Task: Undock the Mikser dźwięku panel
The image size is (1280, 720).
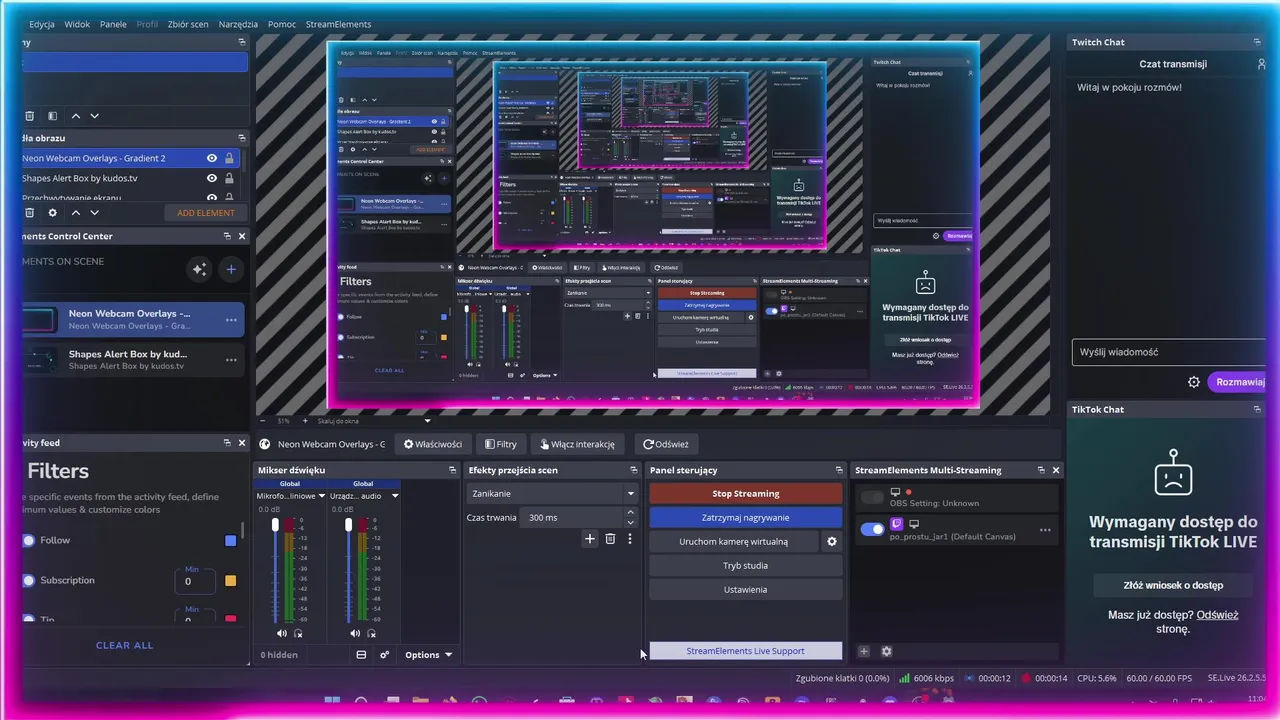Action: click(452, 470)
